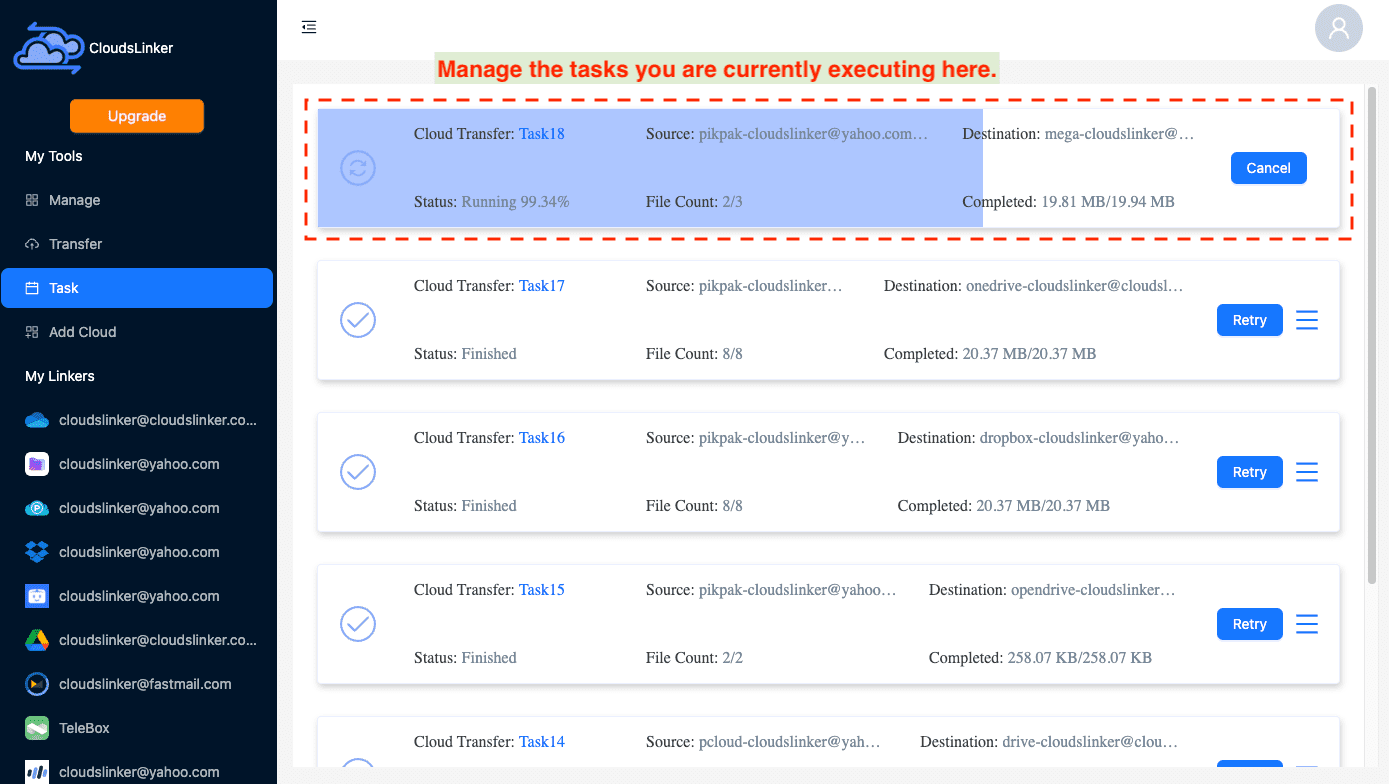Open the user profile avatar
The height and width of the screenshot is (784, 1389).
coord(1338,28)
